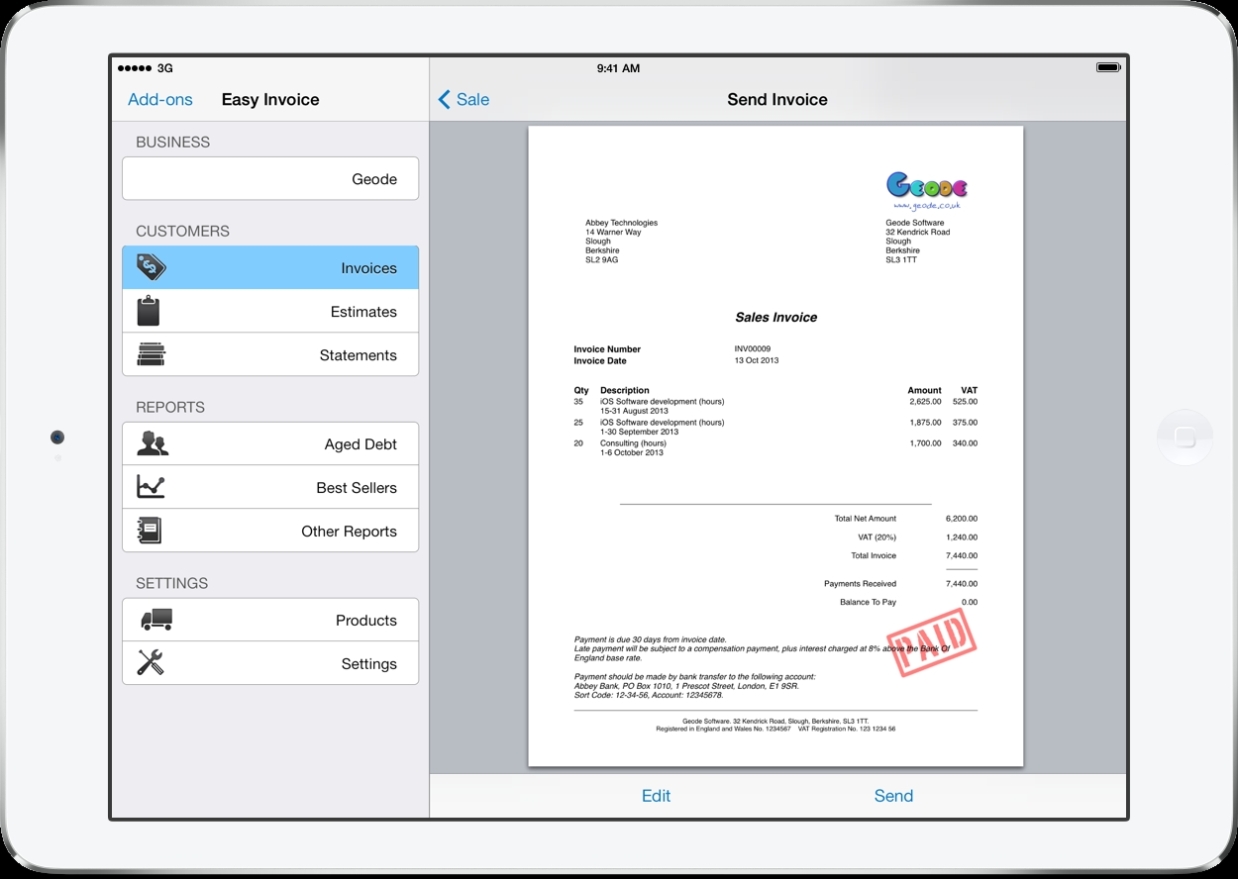Tap the Total Invoice label
Image resolution: width=1238 pixels, height=879 pixels.
(x=874, y=556)
